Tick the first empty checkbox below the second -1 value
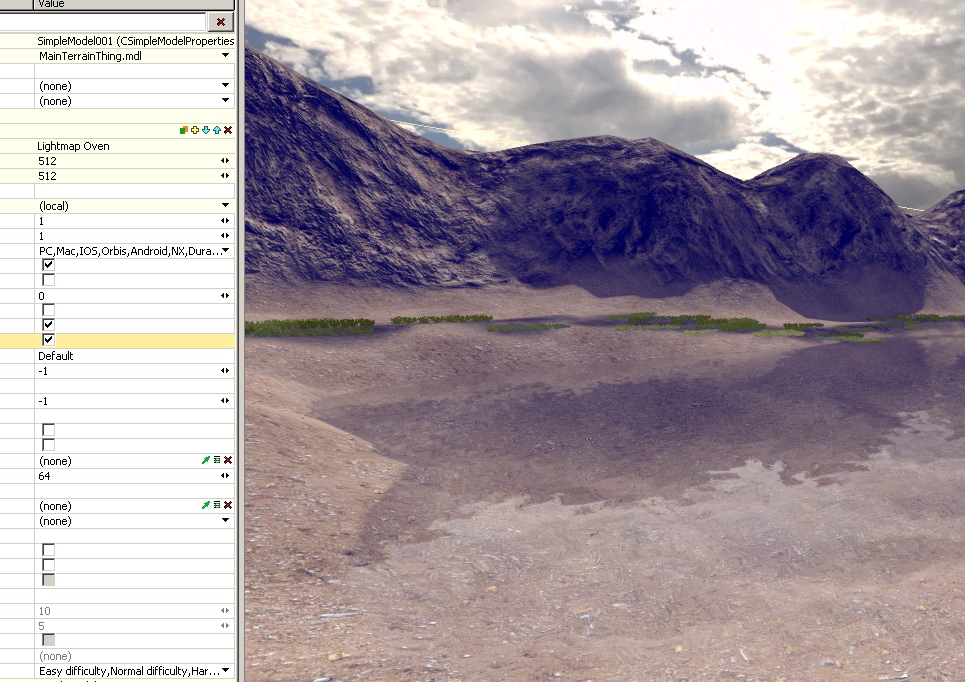 click(48, 430)
